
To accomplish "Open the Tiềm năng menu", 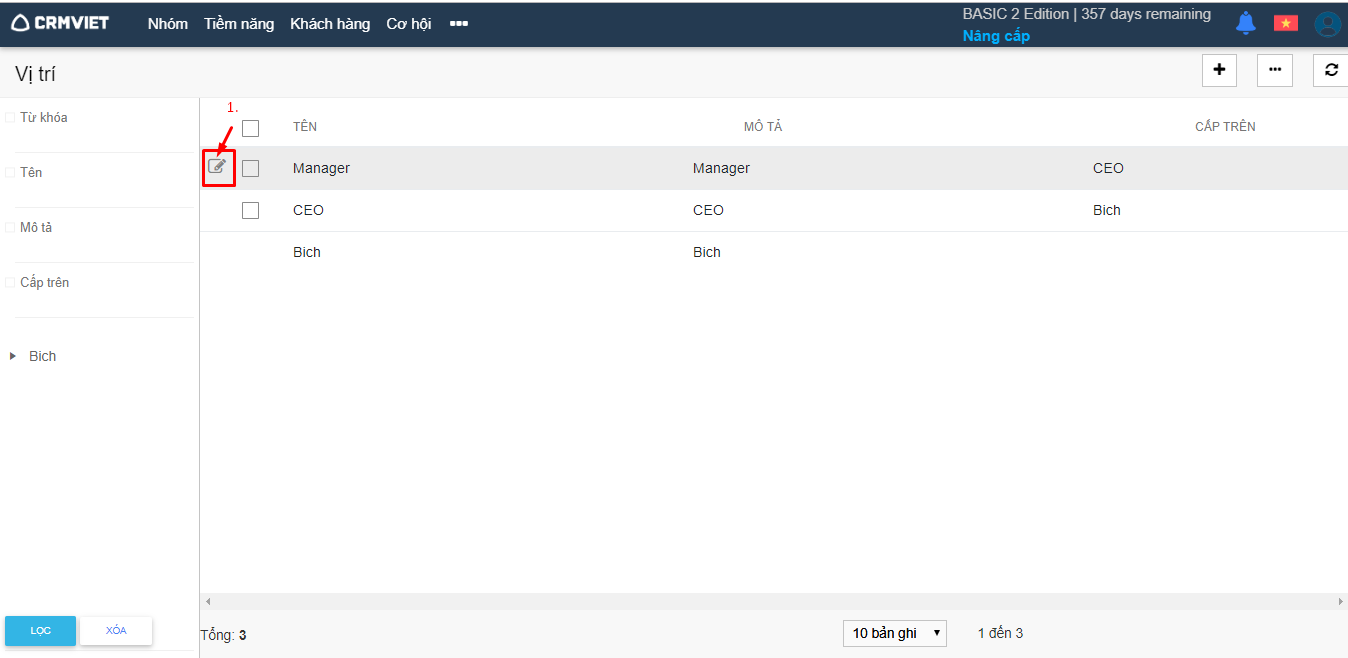I will point(239,24).
